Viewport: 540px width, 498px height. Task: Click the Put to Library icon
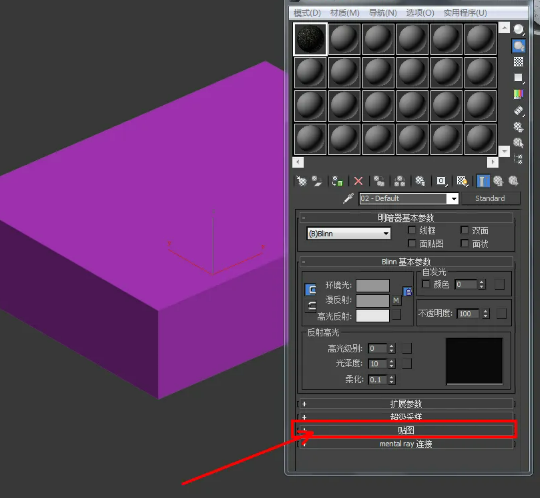pyautogui.click(x=420, y=181)
